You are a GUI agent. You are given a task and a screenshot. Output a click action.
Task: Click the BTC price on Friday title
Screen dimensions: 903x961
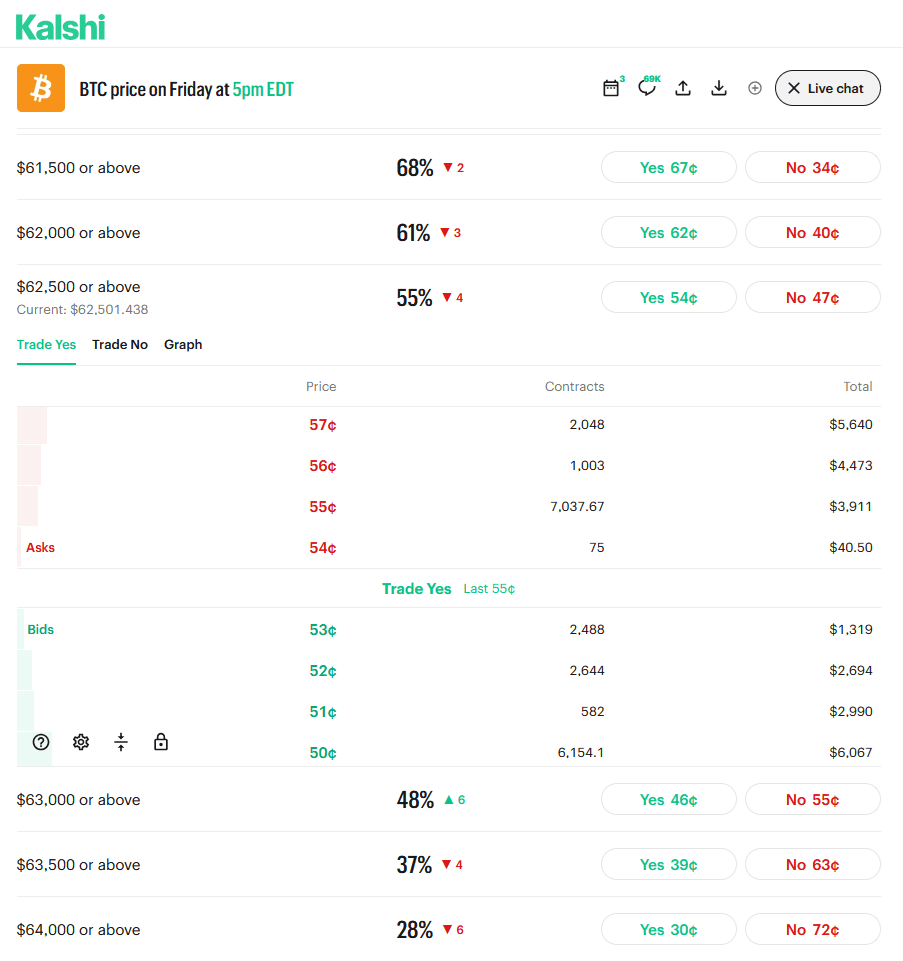tap(186, 89)
